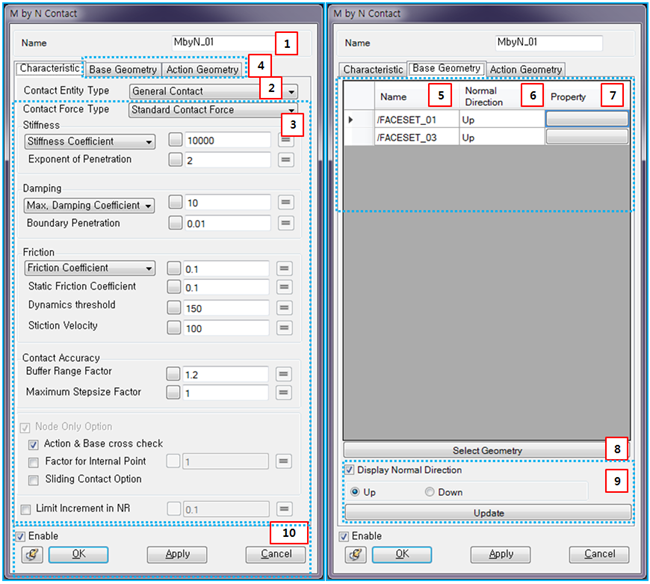The height and width of the screenshot is (584, 650).
Task: Switch to the Characteristic tab in left dialog
Action: tap(49, 68)
